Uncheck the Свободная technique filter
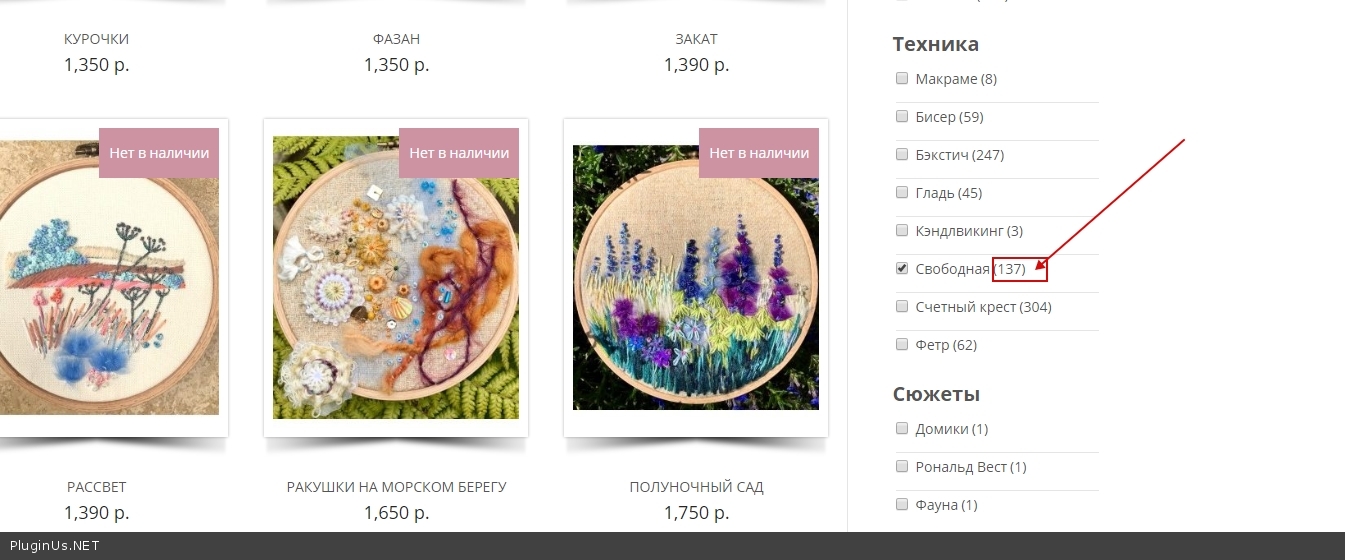The height and width of the screenshot is (560, 1345). click(x=902, y=268)
